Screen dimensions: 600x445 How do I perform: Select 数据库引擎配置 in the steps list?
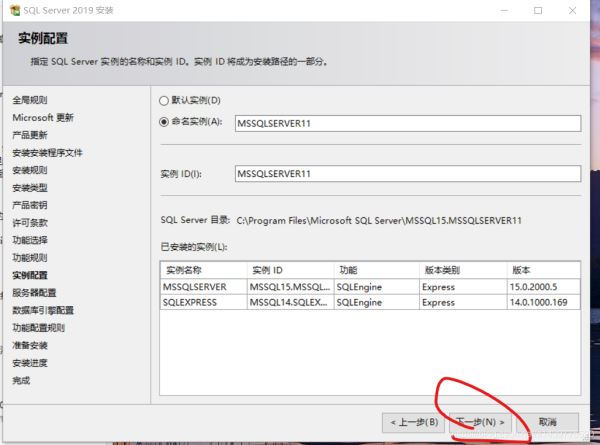41,310
